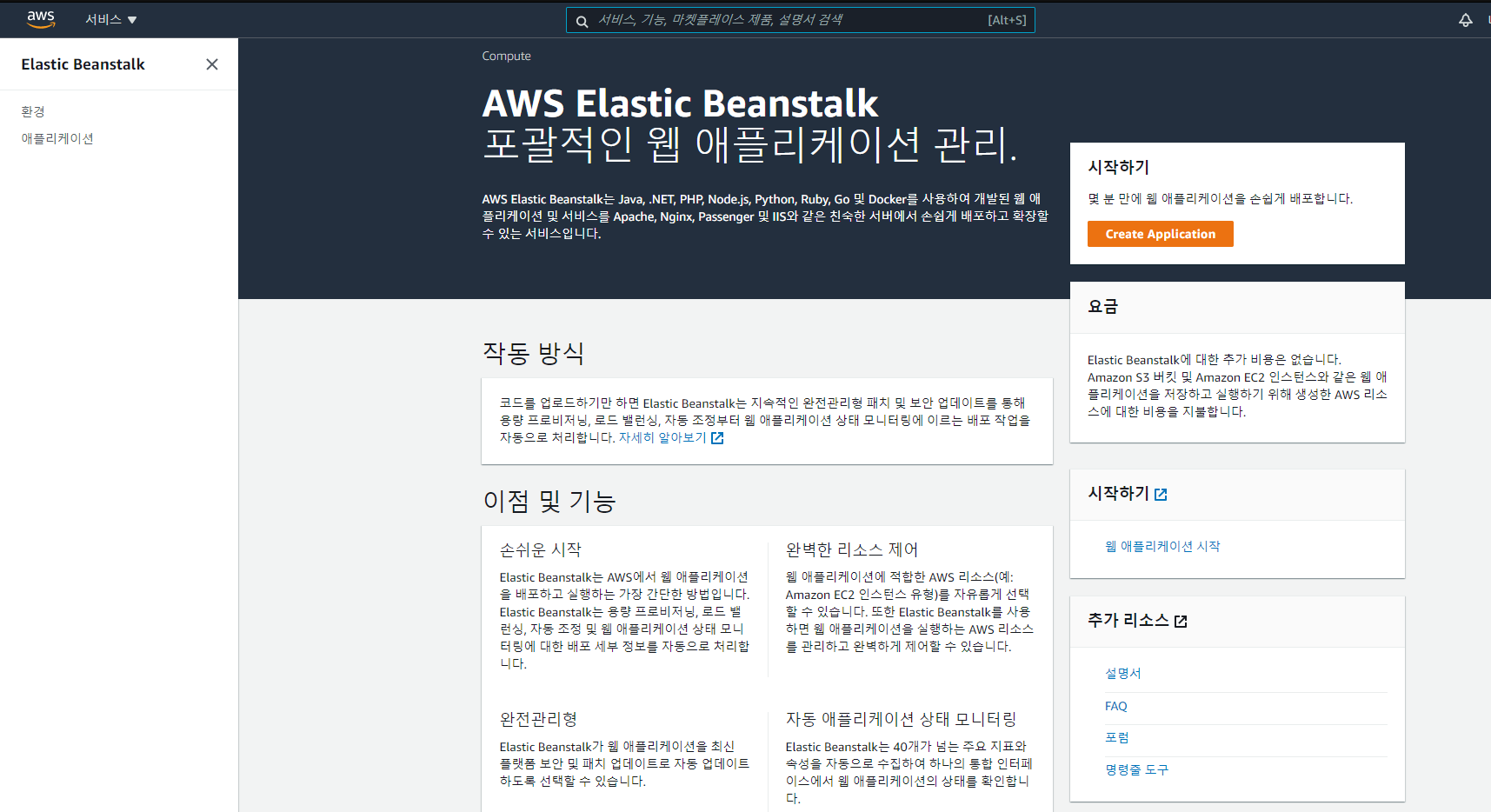
Task: Click the 완전관리형 feature title
Action: (538, 719)
